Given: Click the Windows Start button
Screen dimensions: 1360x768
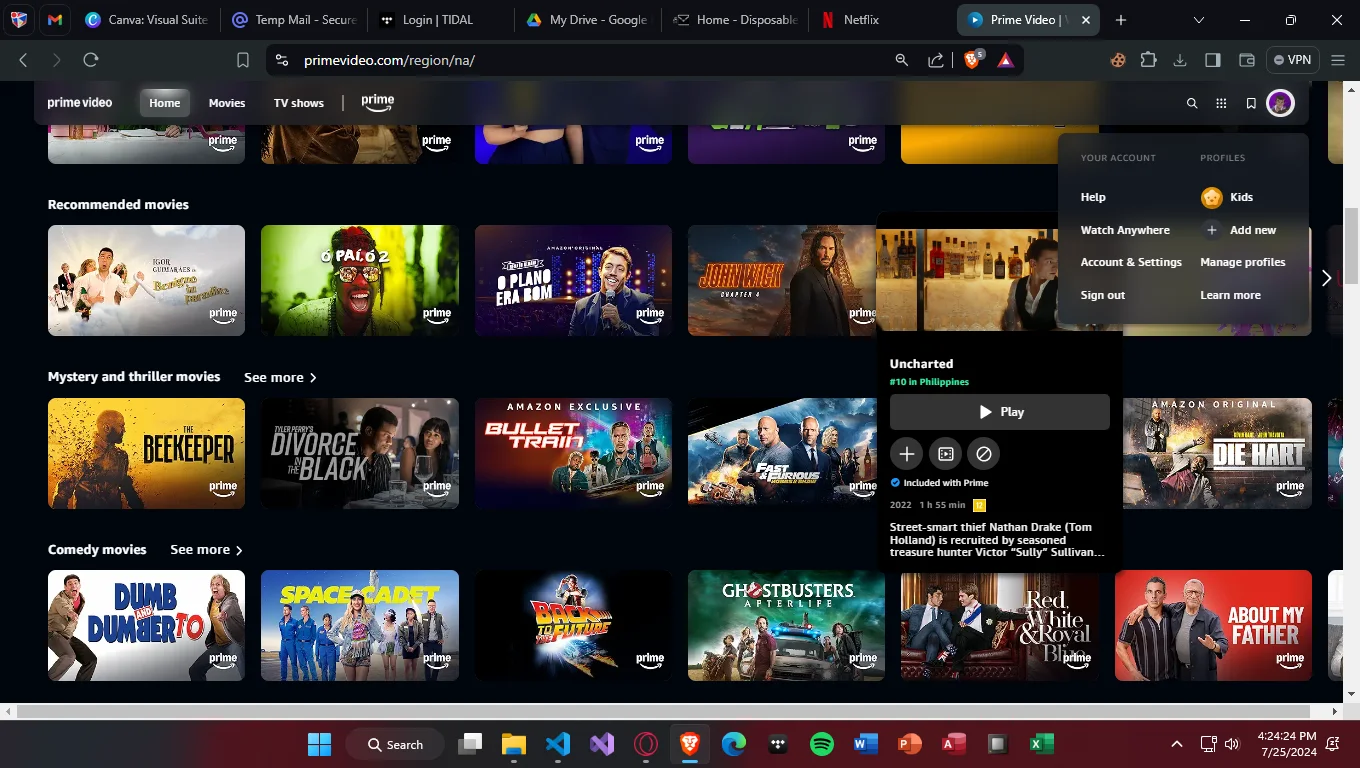Looking at the screenshot, I should click(x=319, y=744).
